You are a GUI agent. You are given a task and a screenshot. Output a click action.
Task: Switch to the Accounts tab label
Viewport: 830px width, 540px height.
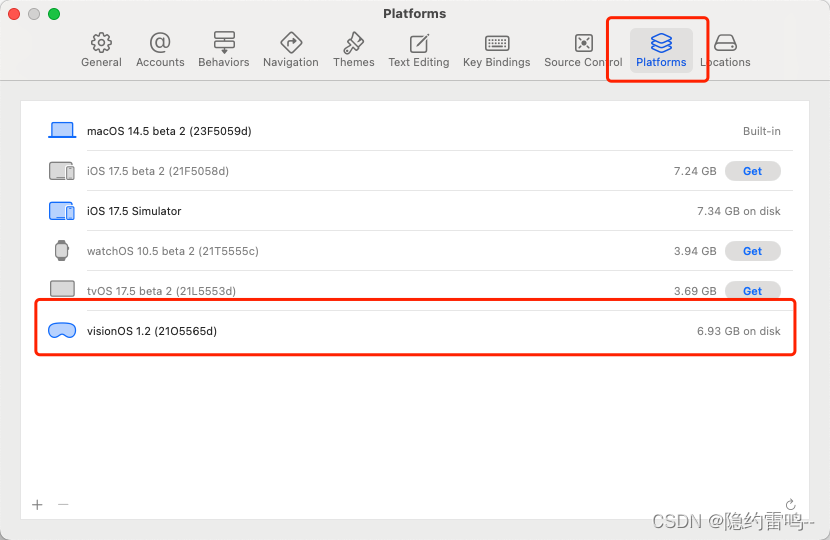click(x=160, y=62)
